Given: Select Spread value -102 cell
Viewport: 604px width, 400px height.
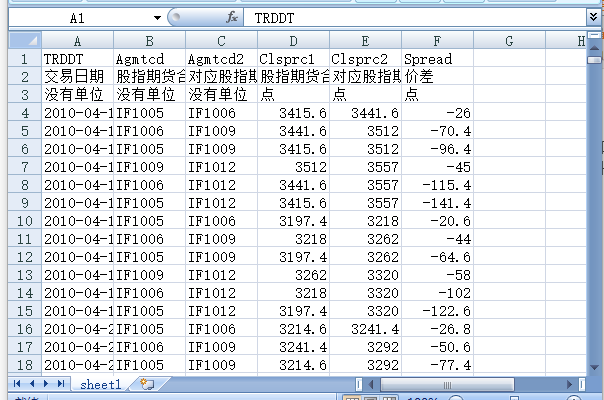Looking at the screenshot, I should point(438,293).
